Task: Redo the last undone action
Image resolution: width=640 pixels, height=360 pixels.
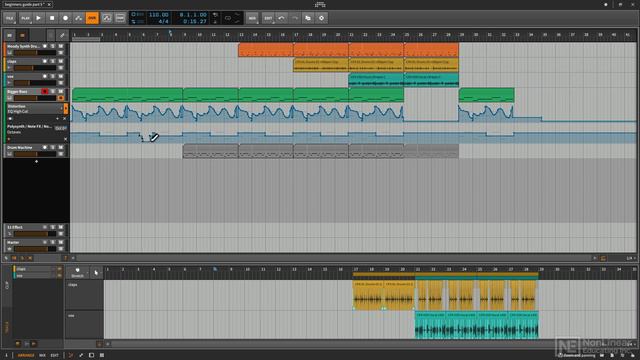Action: click(x=295, y=18)
